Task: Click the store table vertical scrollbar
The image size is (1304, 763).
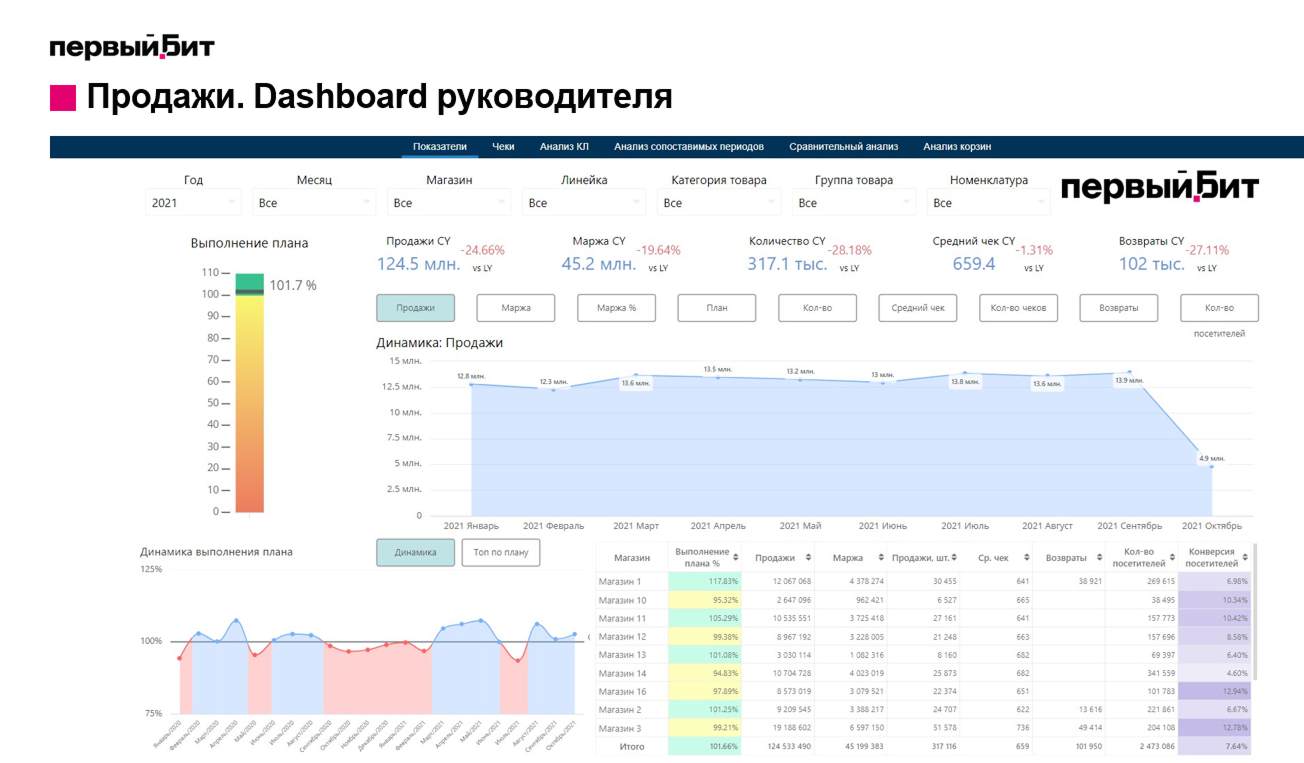Action: click(1255, 612)
